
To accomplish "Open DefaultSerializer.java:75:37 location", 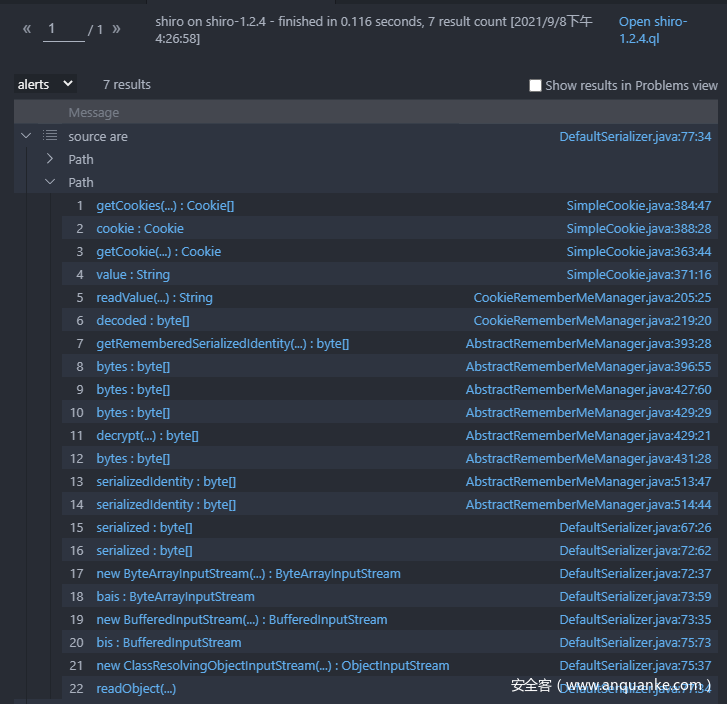I will click(635, 666).
